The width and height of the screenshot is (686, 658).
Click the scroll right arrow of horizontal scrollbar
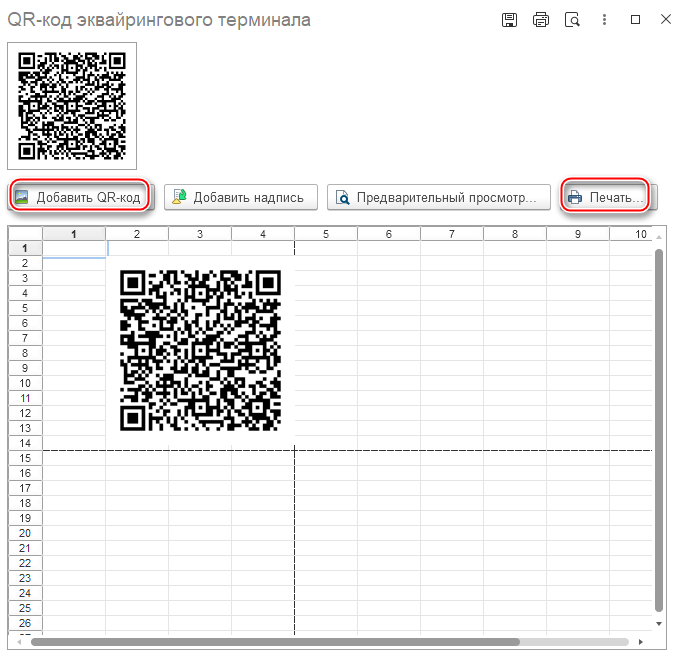pos(641,642)
